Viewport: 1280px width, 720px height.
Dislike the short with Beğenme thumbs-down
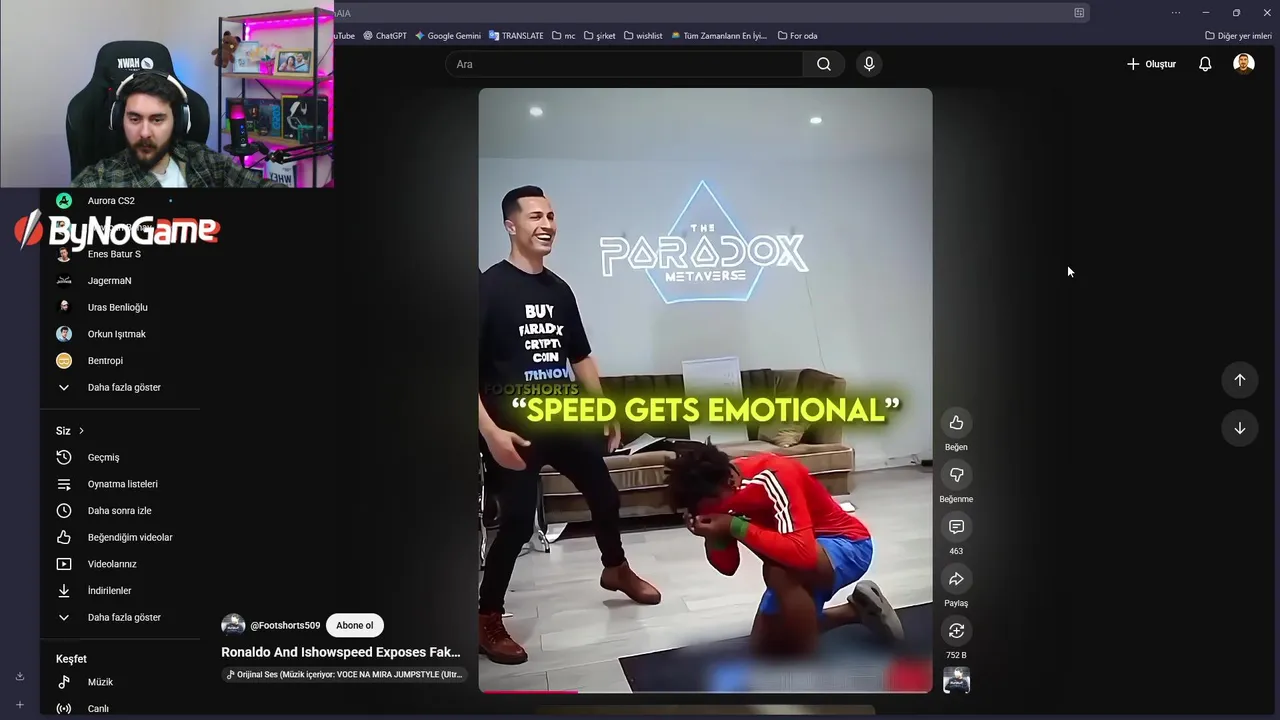pyautogui.click(x=956, y=475)
